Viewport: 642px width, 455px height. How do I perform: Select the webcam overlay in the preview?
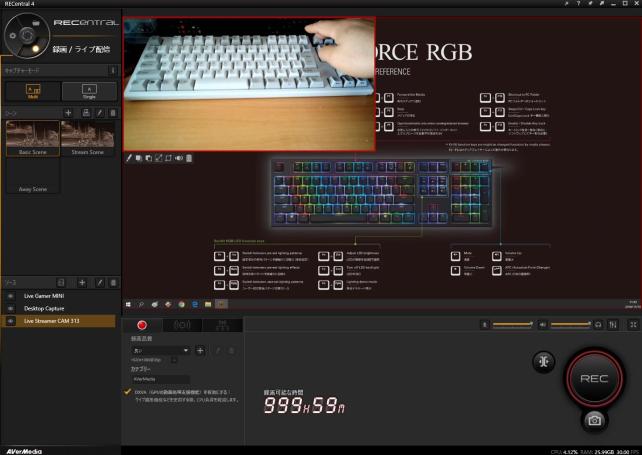249,84
